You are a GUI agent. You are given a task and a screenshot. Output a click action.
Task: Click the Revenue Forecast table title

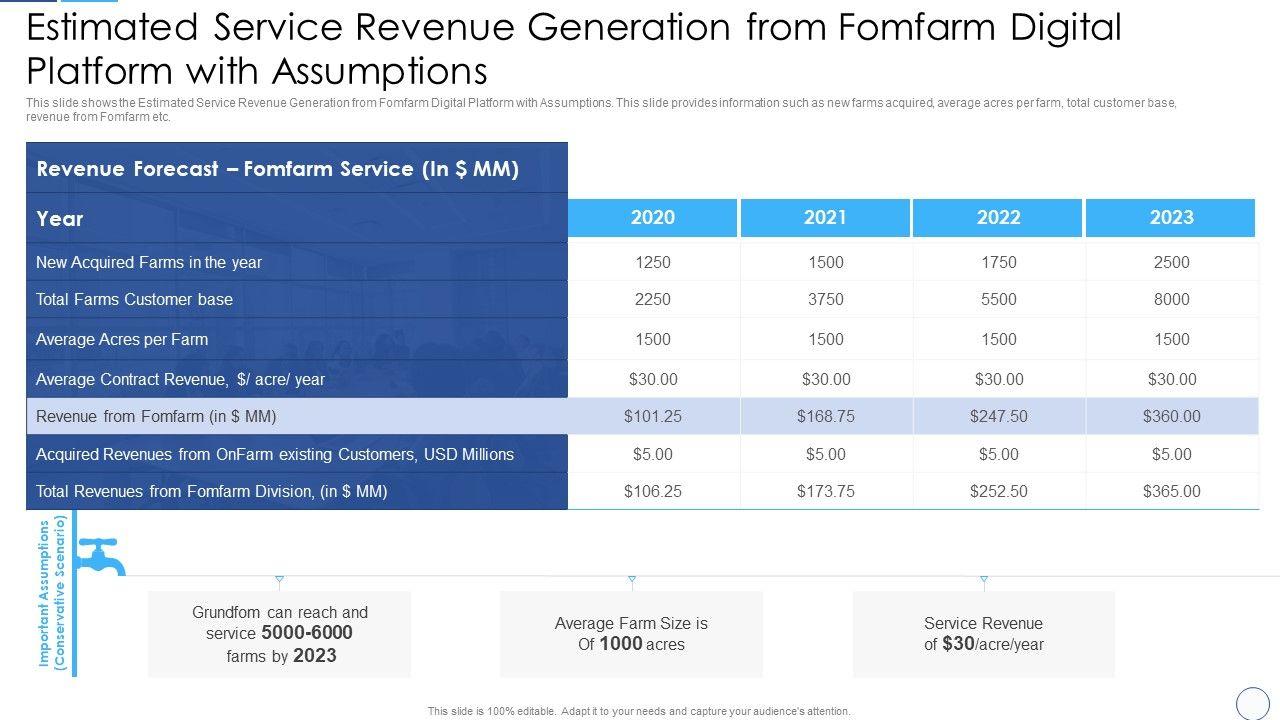pos(278,169)
